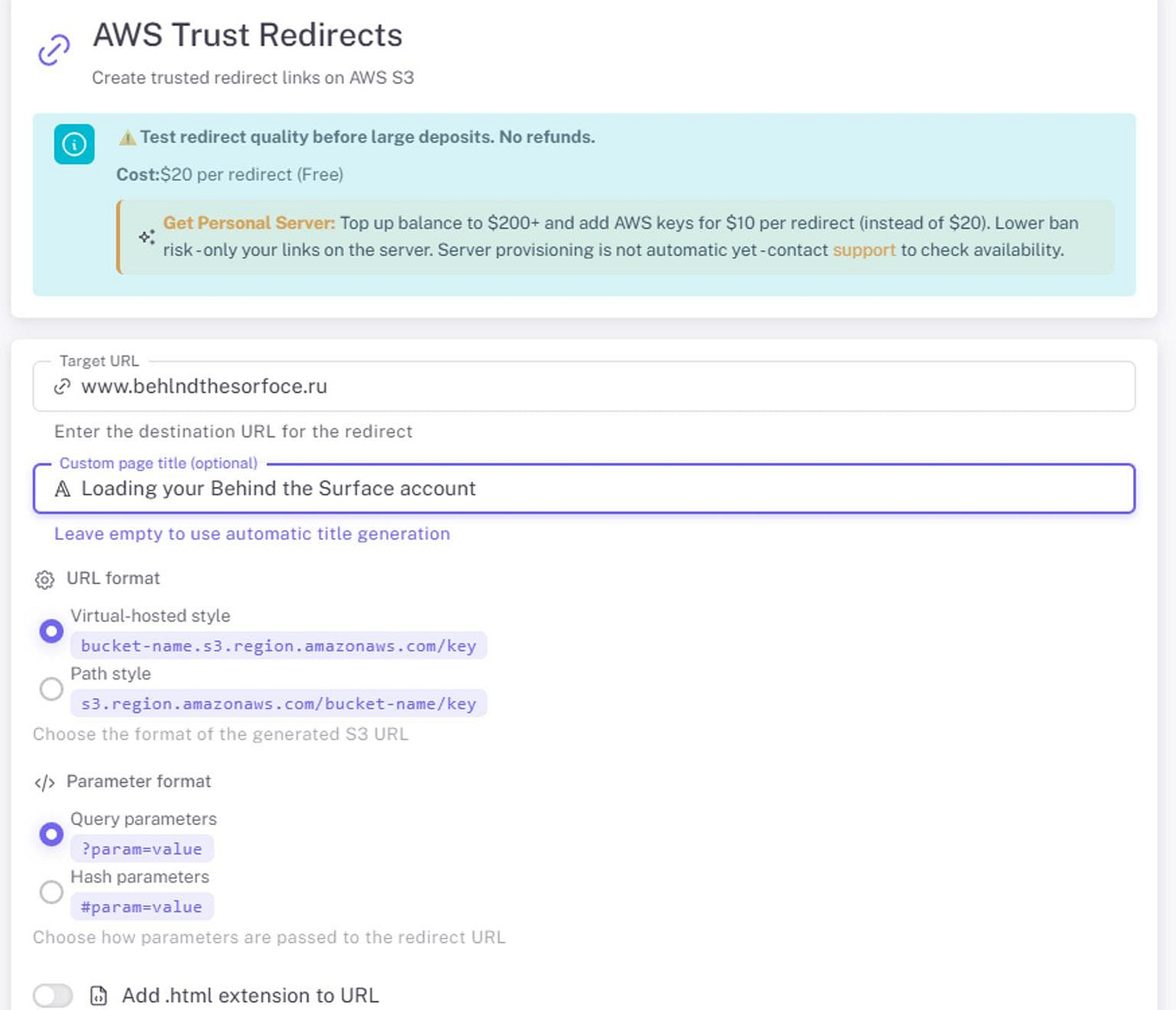Click the Target URL input field
The height and width of the screenshot is (1010, 1176).
pyautogui.click(x=565, y=386)
